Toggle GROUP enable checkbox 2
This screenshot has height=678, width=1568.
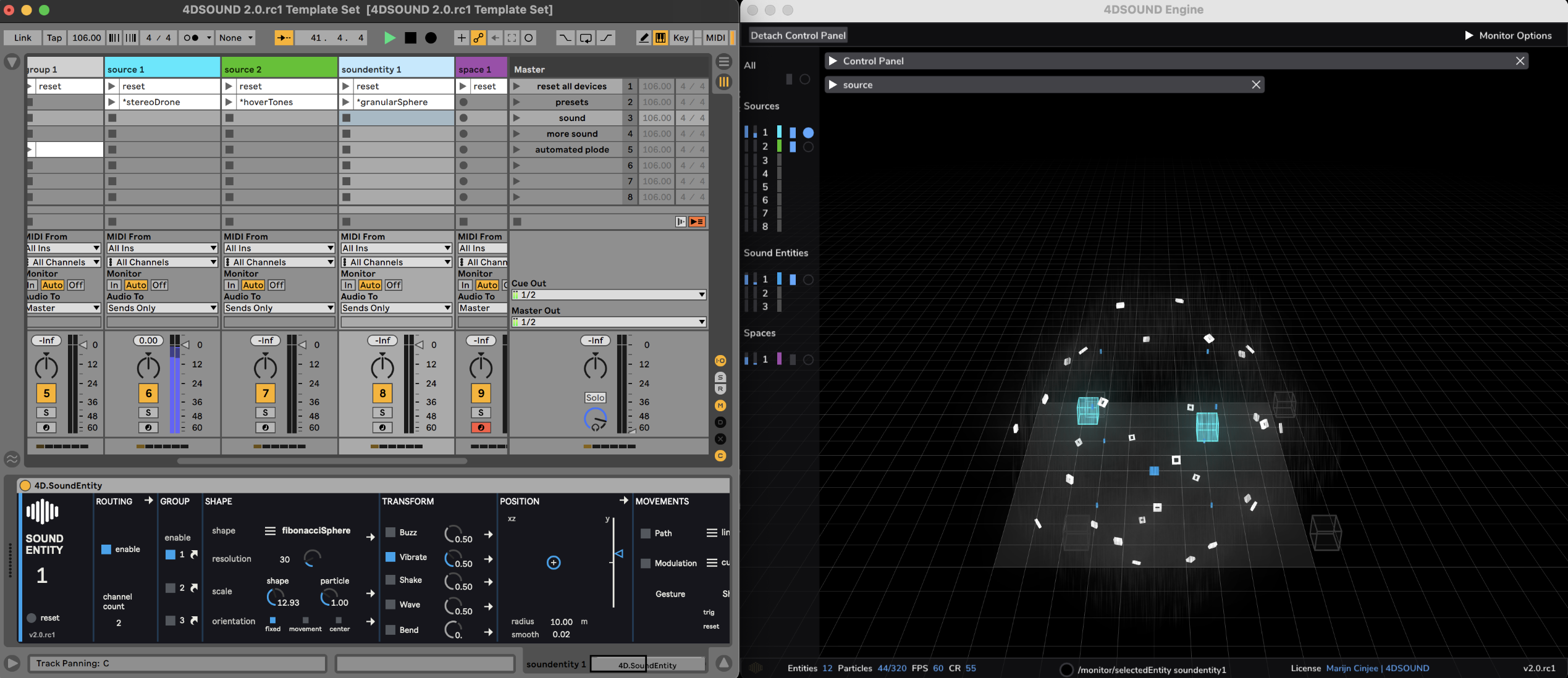click(171, 588)
